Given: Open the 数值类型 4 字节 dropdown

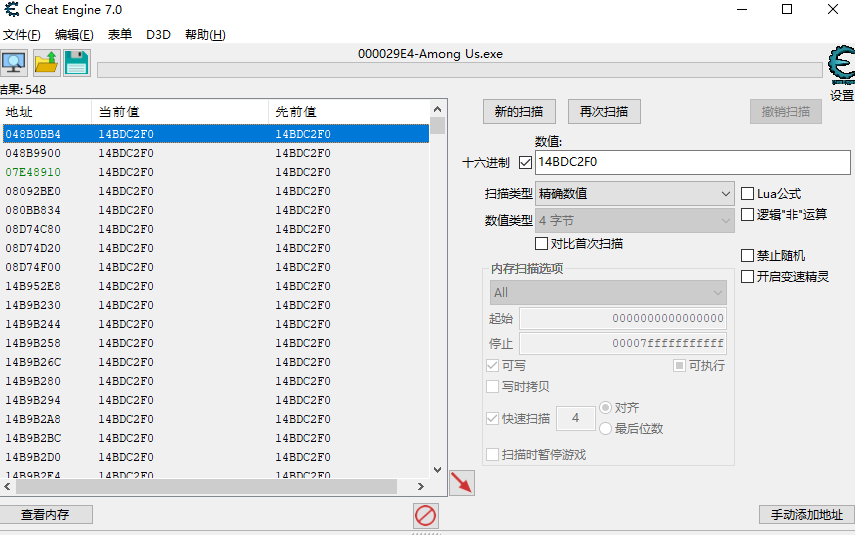Looking at the screenshot, I should click(635, 220).
